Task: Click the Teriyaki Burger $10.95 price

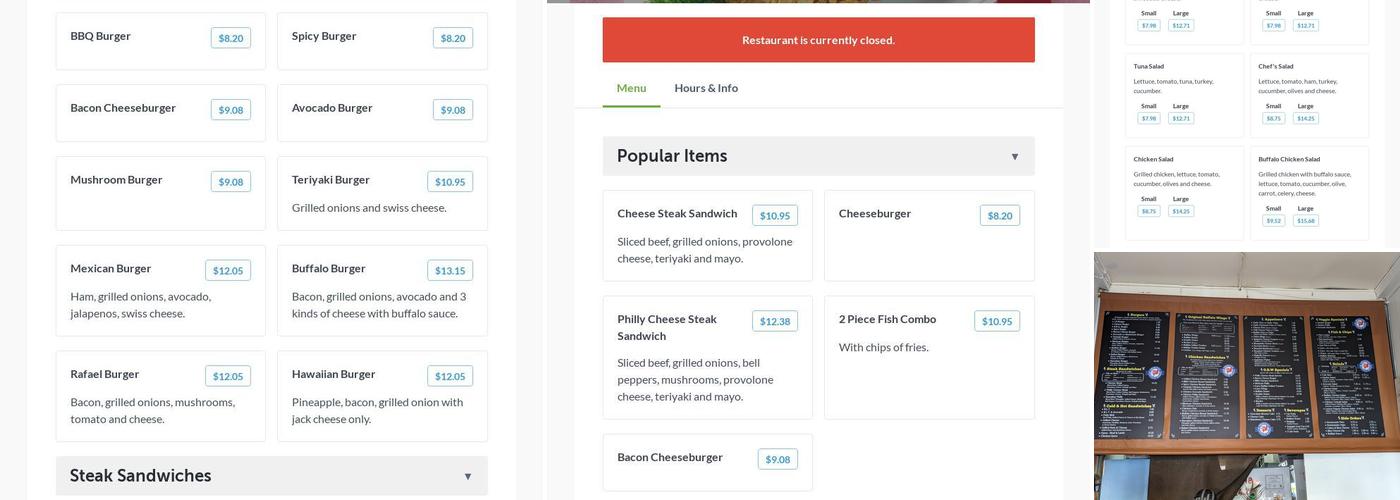Action: (x=450, y=182)
